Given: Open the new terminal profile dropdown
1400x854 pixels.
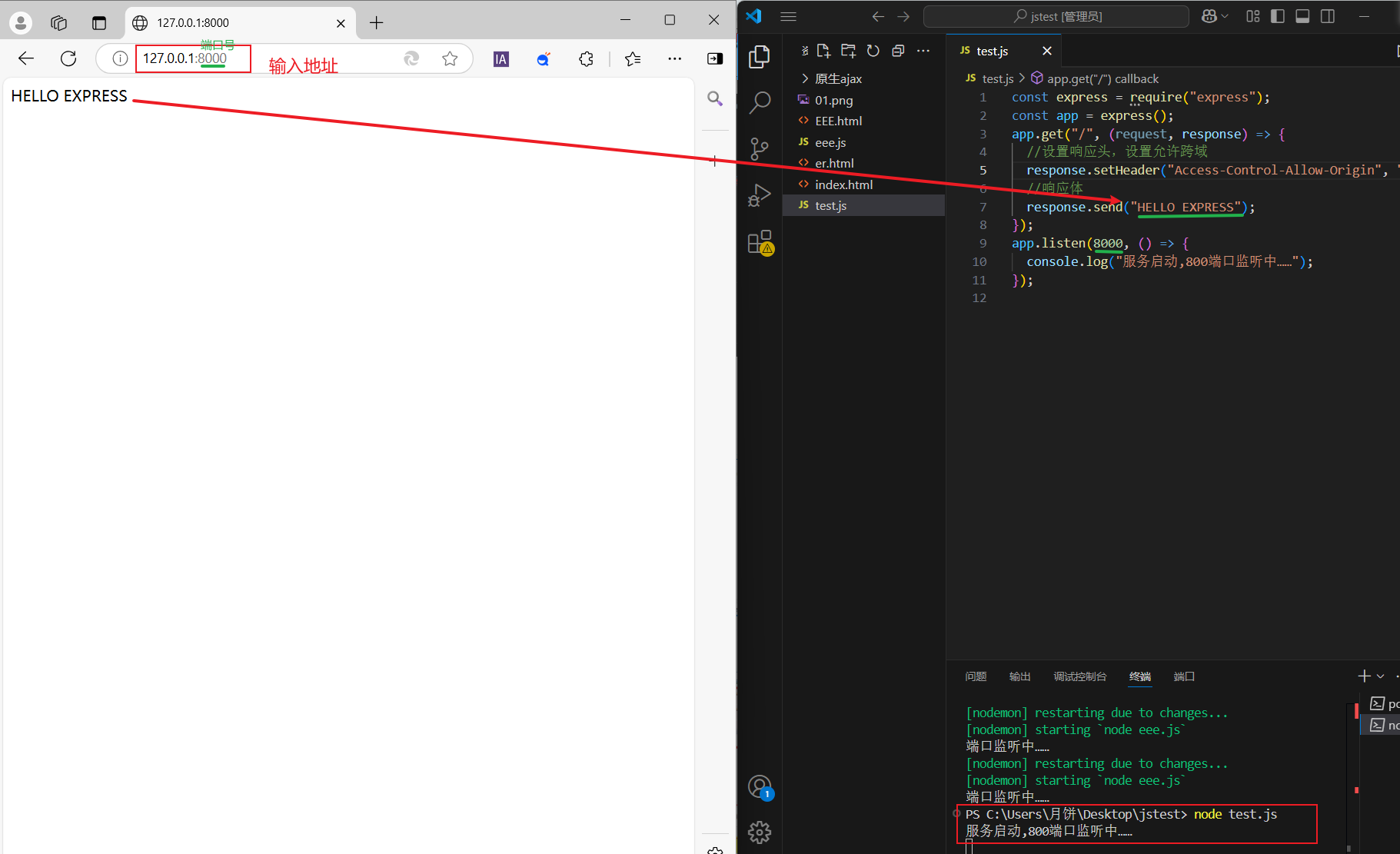Looking at the screenshot, I should [x=1381, y=676].
